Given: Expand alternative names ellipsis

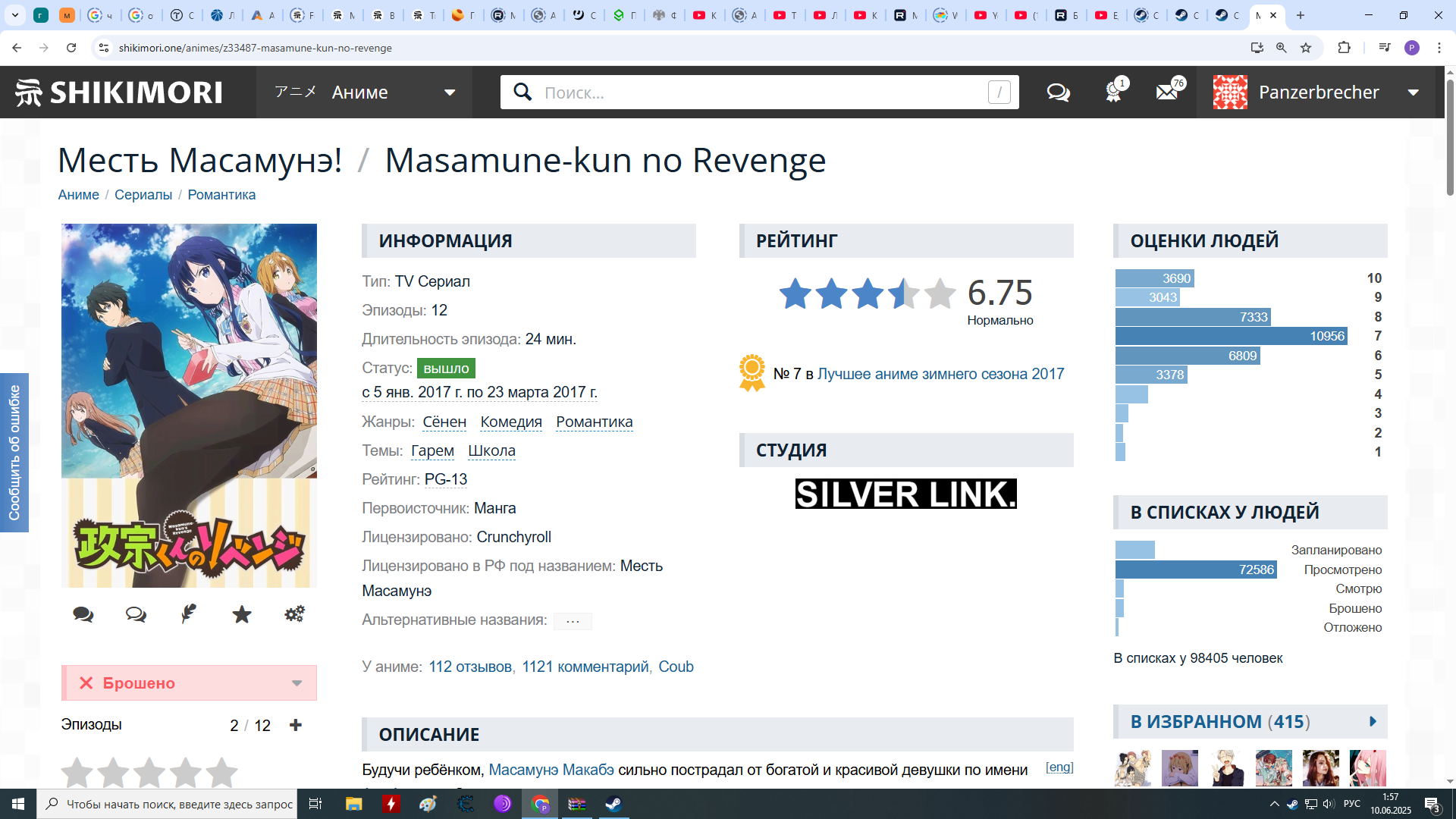Looking at the screenshot, I should (x=573, y=621).
